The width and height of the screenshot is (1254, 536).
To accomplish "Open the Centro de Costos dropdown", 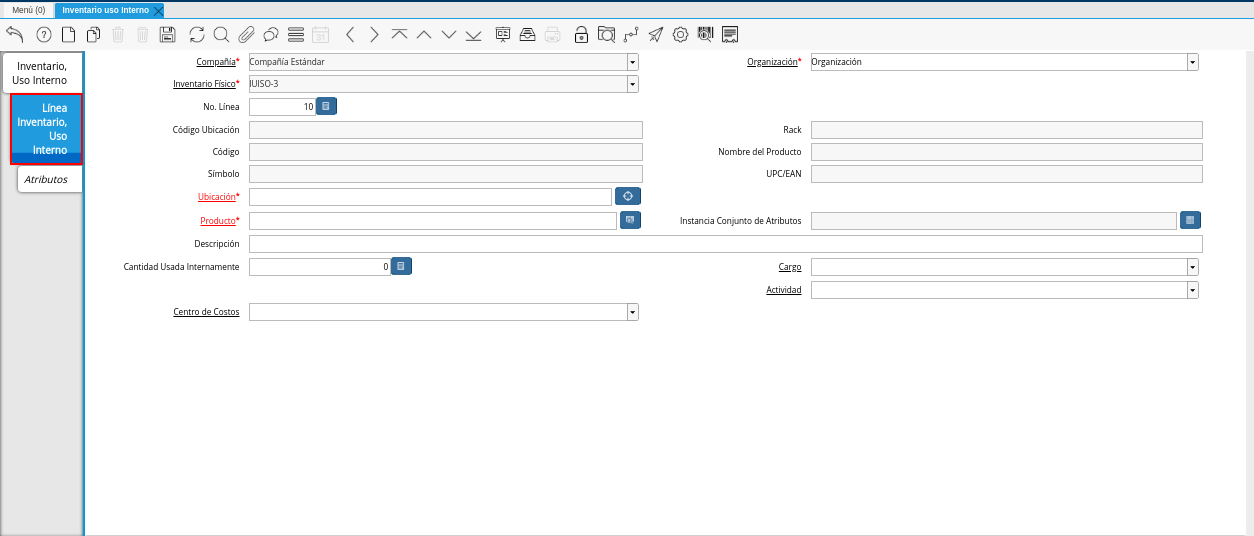I will (632, 312).
